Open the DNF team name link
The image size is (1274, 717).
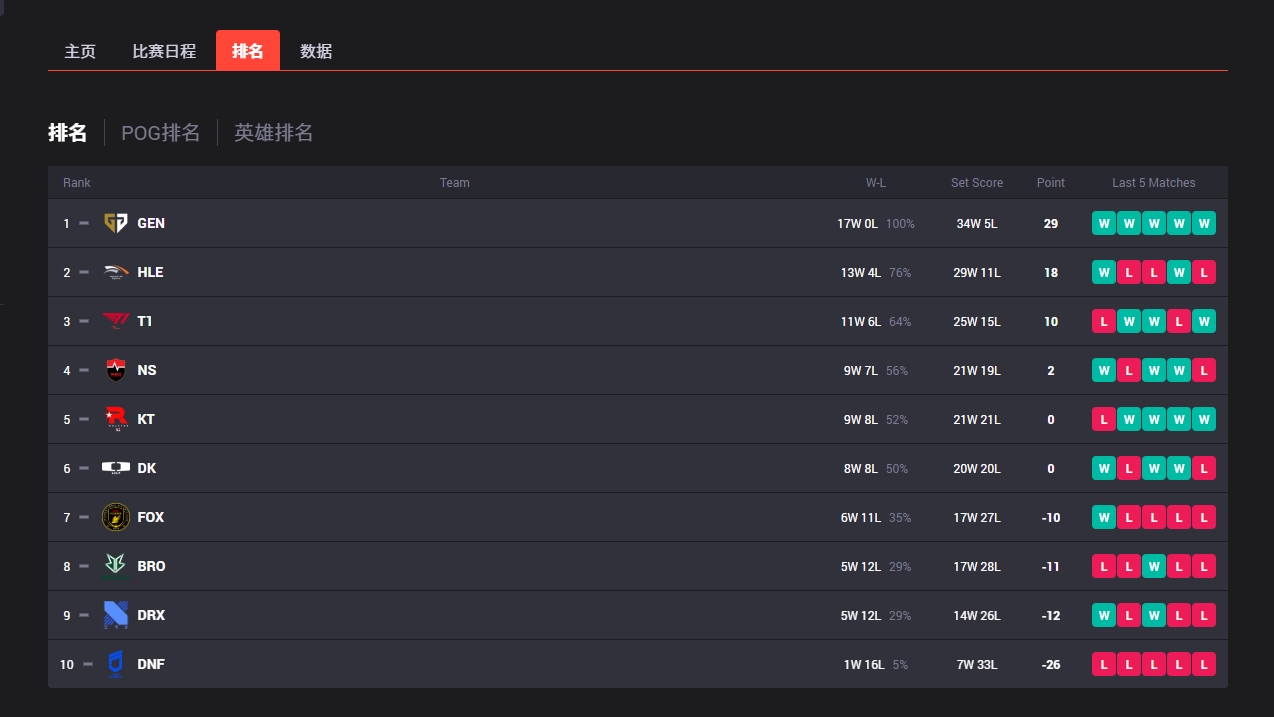click(151, 664)
